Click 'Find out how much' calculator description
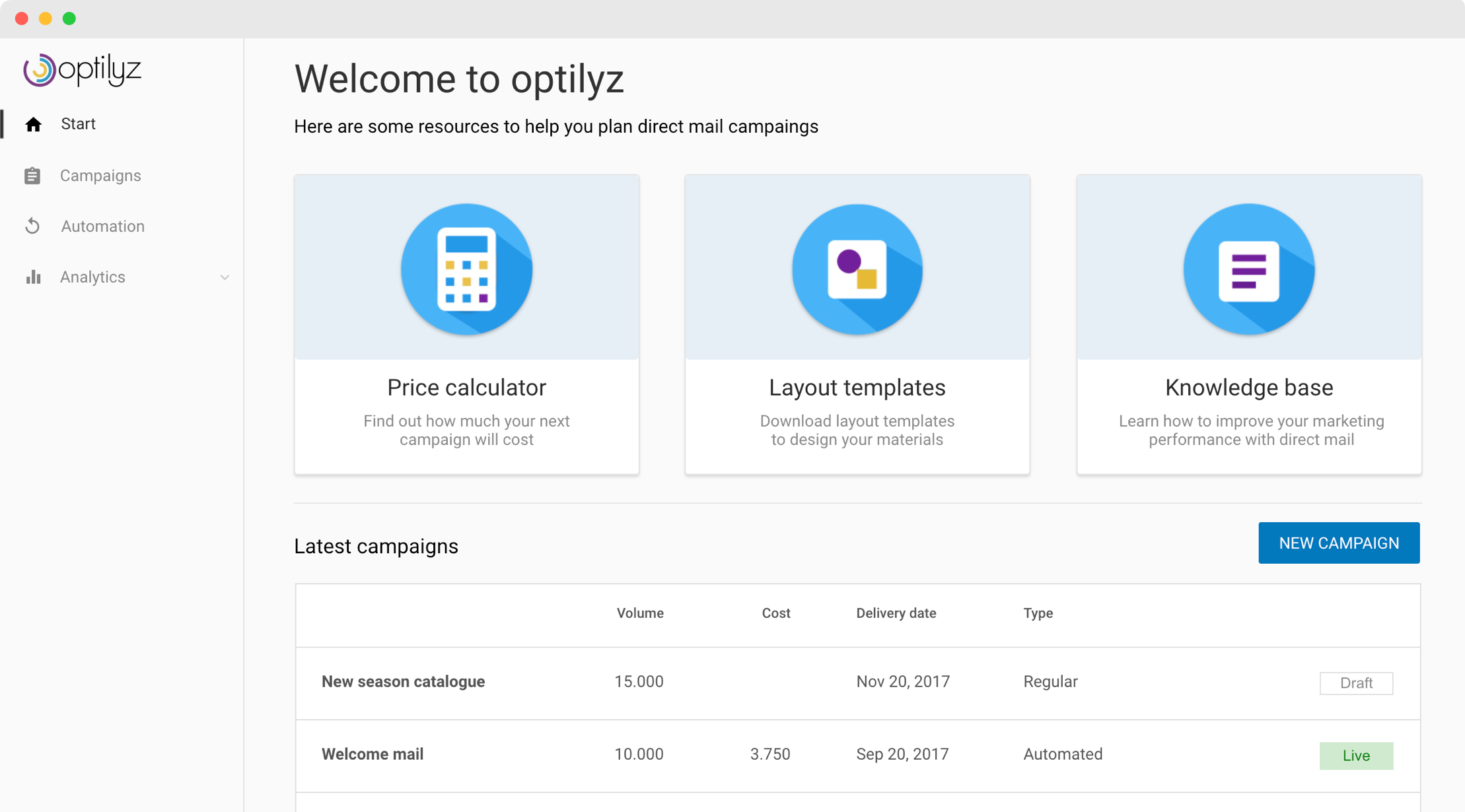Screen dimensions: 1465x812 tap(466, 430)
